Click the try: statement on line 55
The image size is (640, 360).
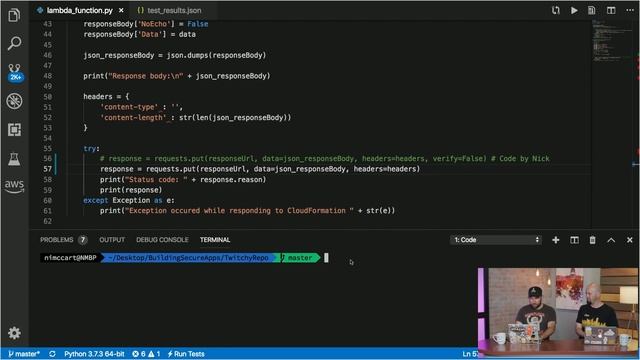point(91,149)
